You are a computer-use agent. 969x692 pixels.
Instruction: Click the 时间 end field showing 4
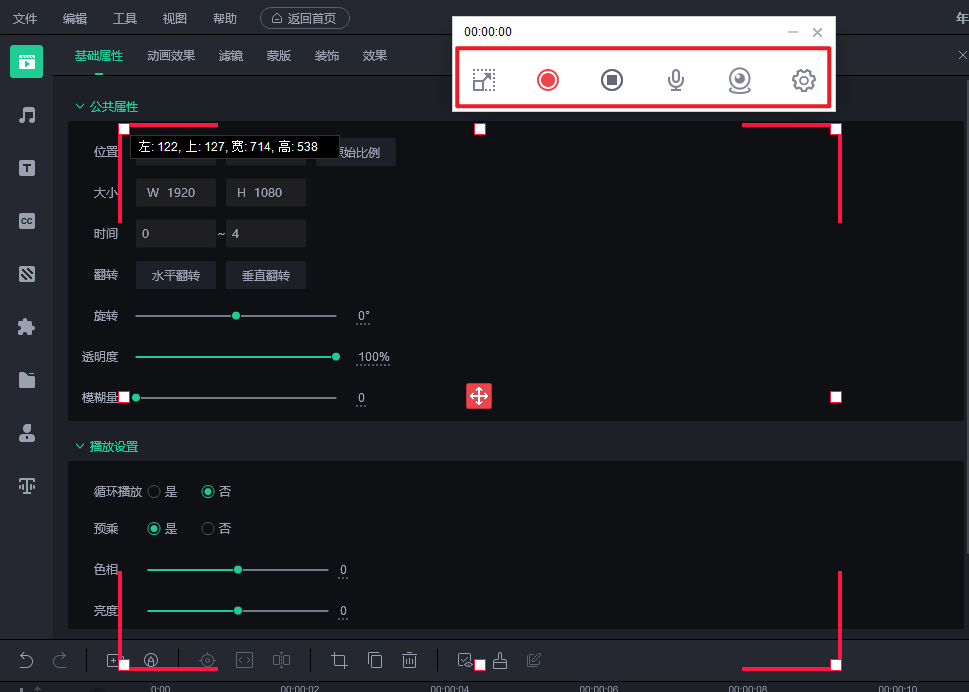pyautogui.click(x=266, y=234)
